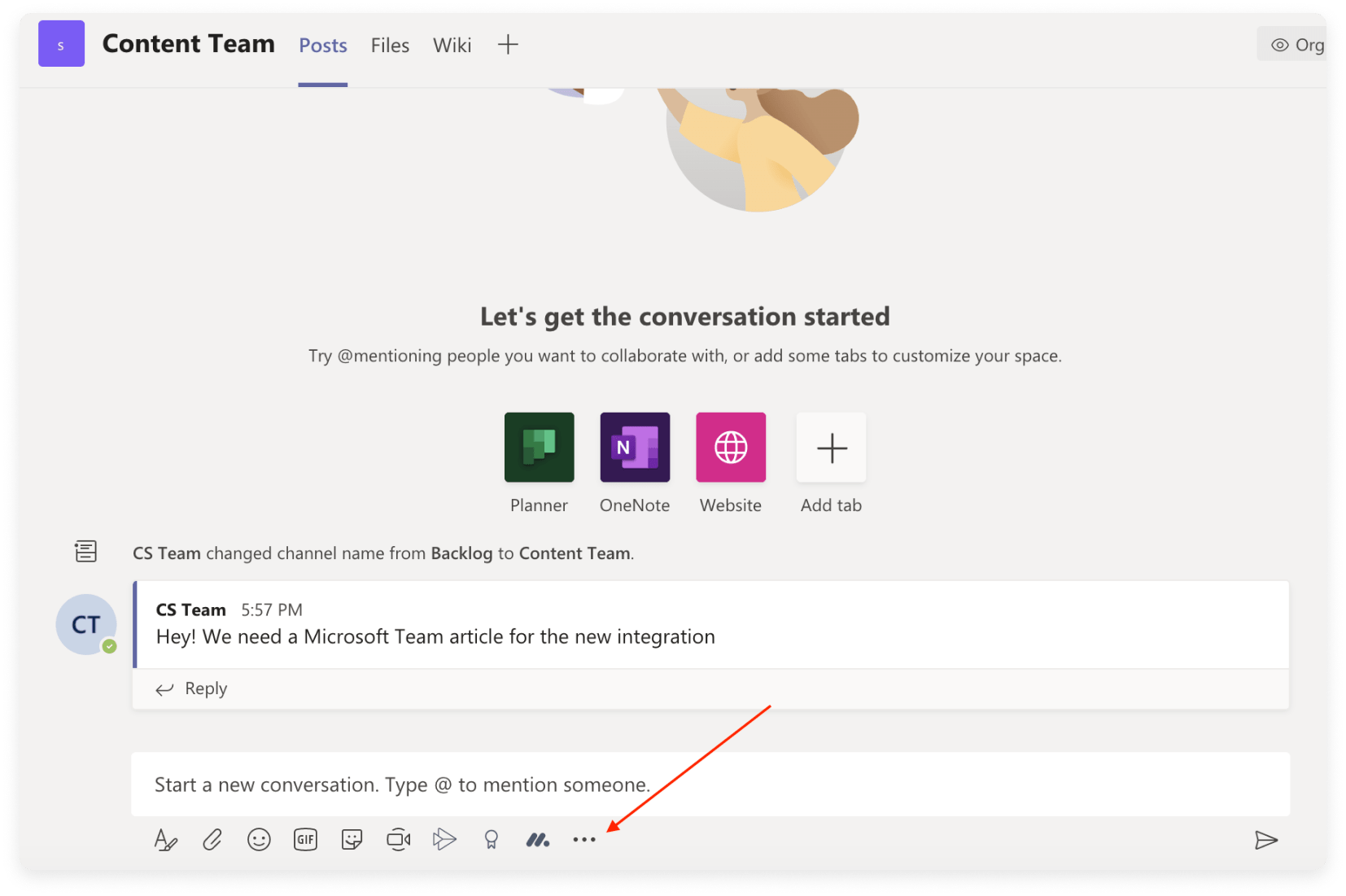Image resolution: width=1346 pixels, height=896 pixels.
Task: Send Praise with the ribbon icon
Action: (492, 839)
